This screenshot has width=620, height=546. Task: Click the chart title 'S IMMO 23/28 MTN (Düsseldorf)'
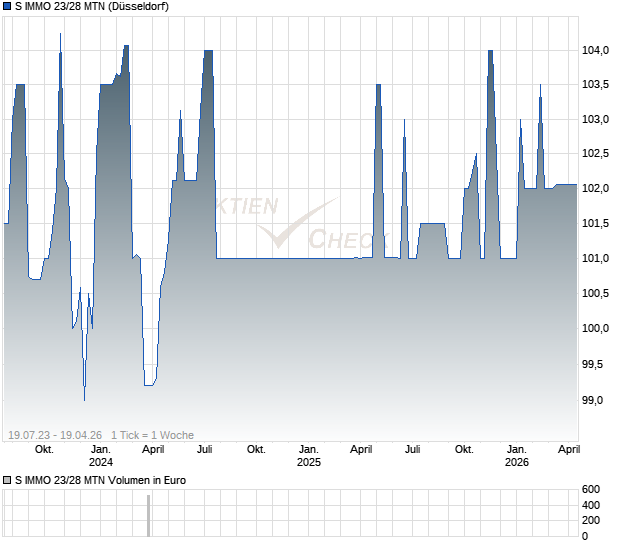click(92, 6)
